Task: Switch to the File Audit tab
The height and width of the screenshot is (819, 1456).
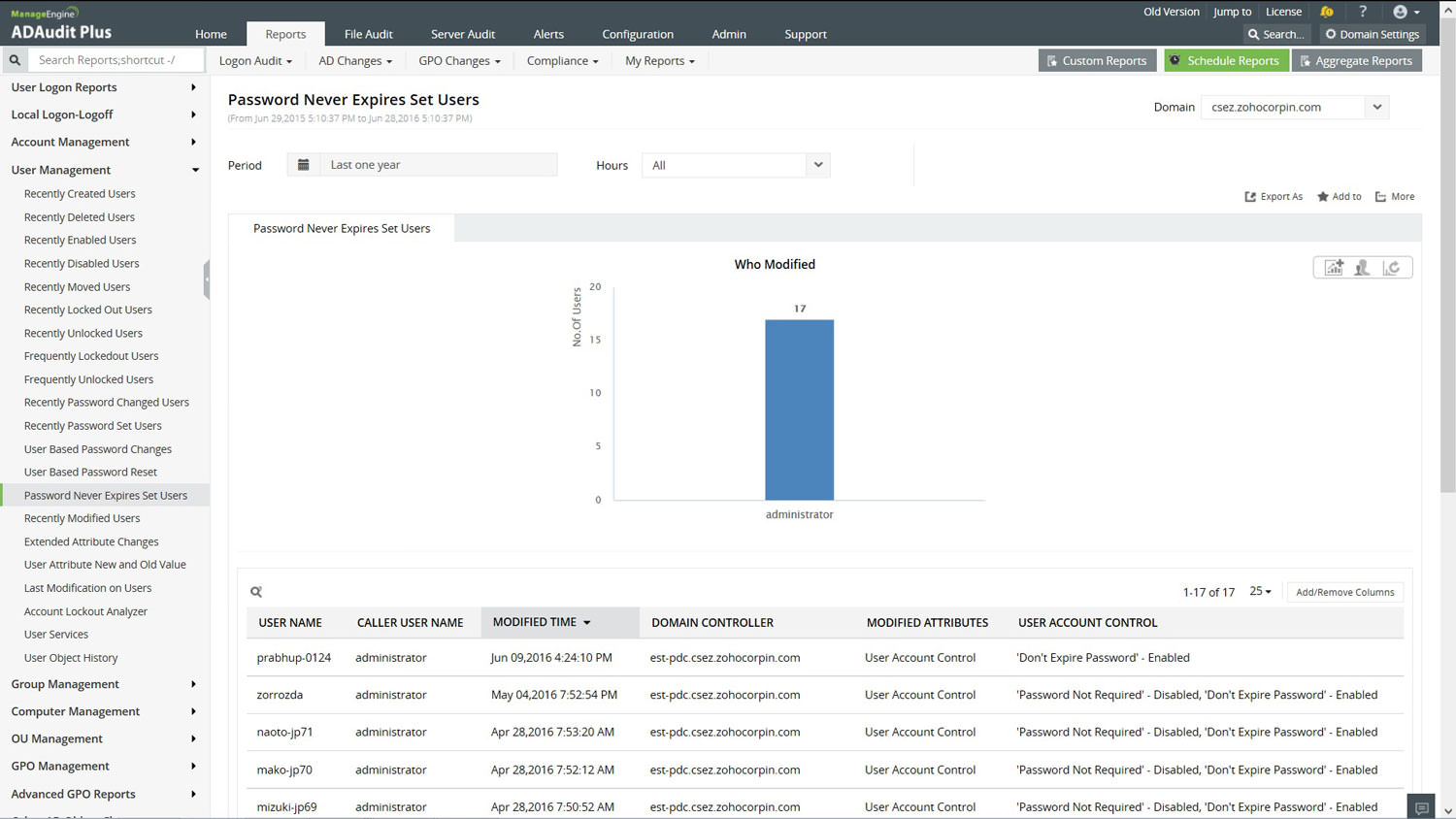Action: 368,34
